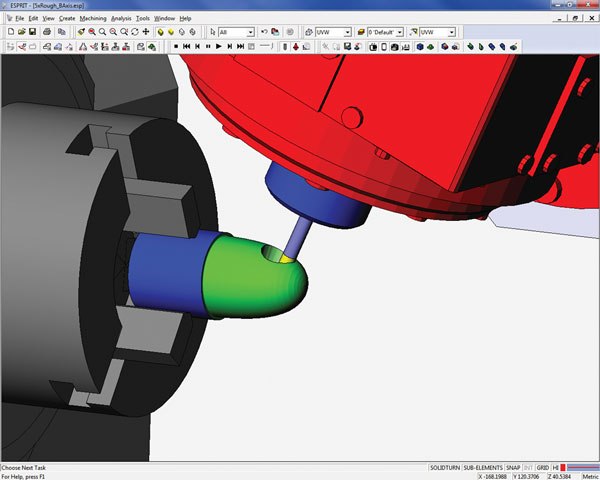Click the New document icon
The width and height of the screenshot is (600, 480).
coord(9,32)
